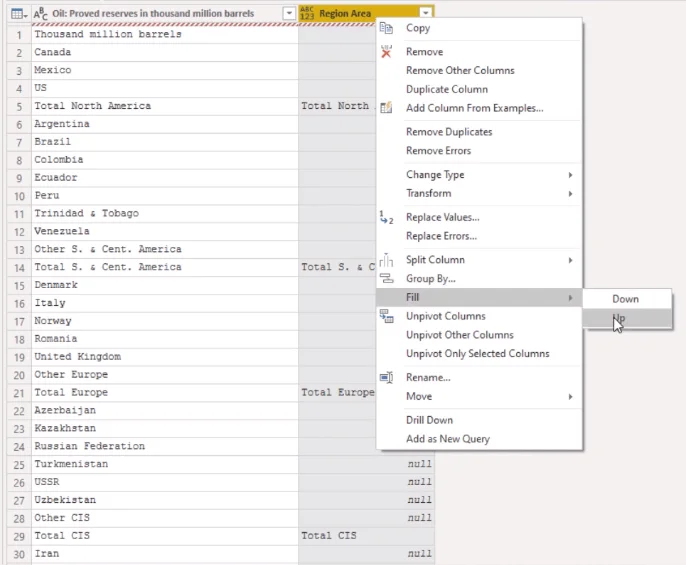The image size is (686, 565).
Task: Click the ABC text type icon of Oil column
Action: coord(41,14)
